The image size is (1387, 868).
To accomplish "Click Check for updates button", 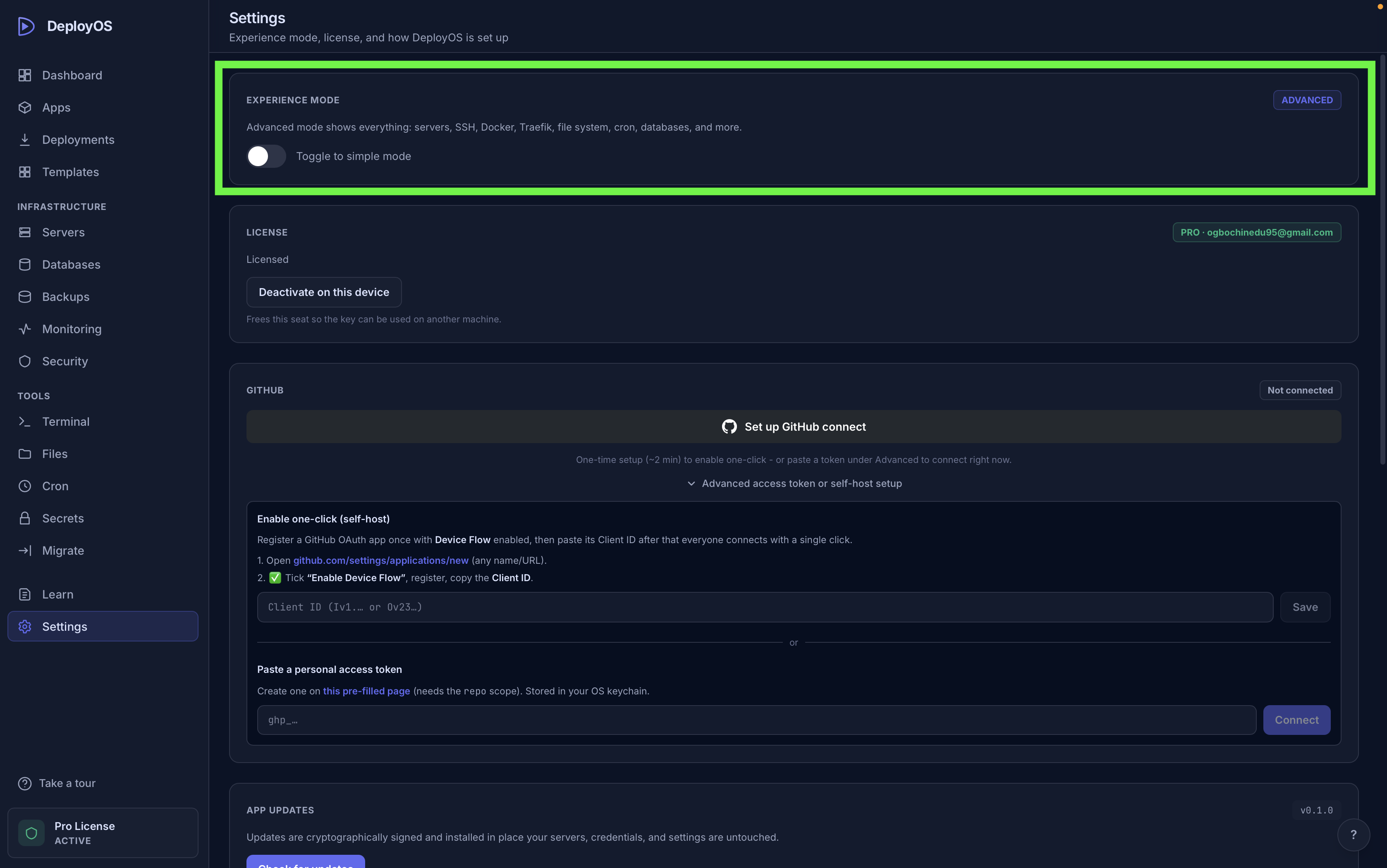I will pyautogui.click(x=306, y=862).
